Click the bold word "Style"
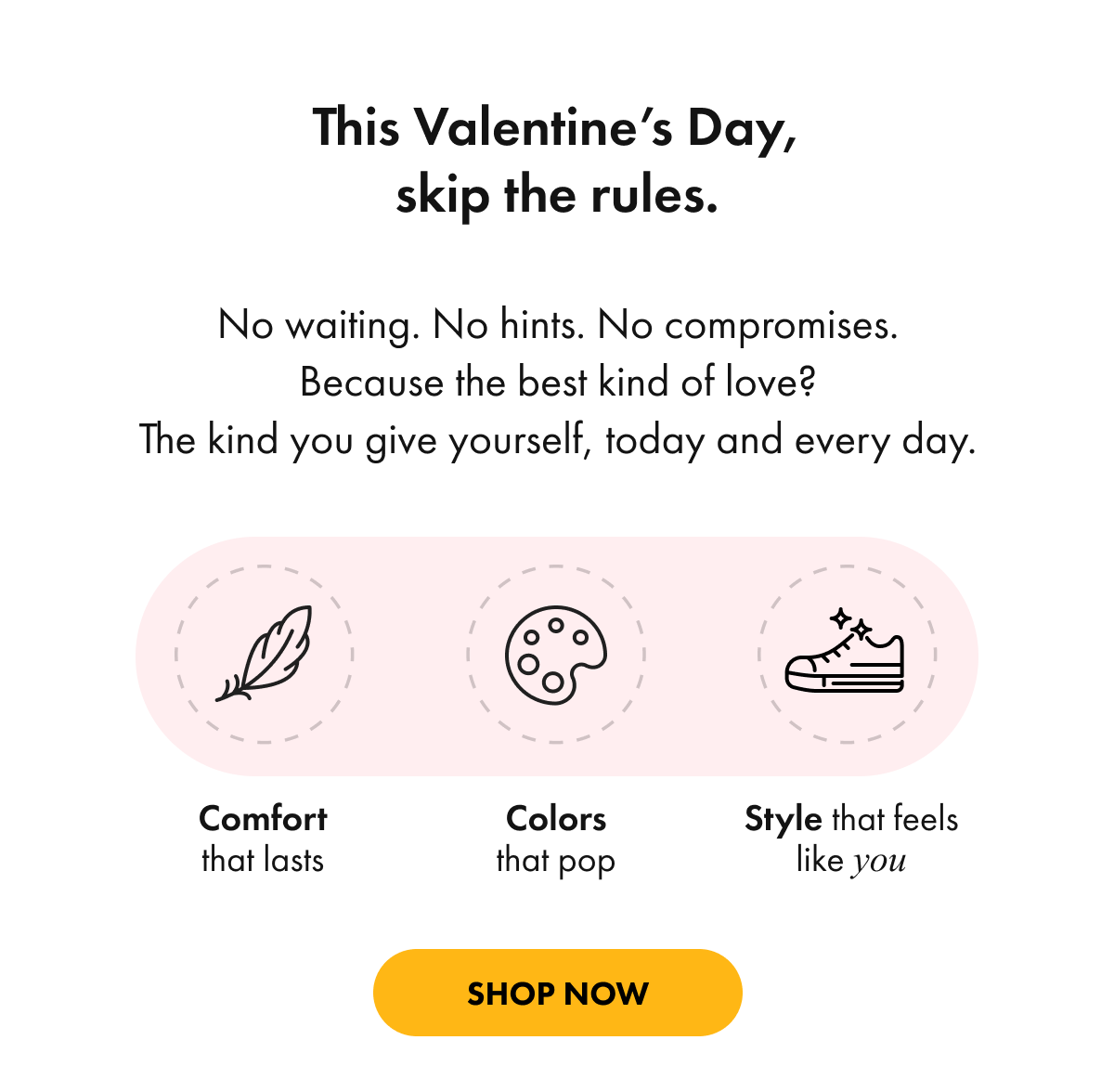This screenshot has width=1114, height=1092. pyautogui.click(x=784, y=819)
